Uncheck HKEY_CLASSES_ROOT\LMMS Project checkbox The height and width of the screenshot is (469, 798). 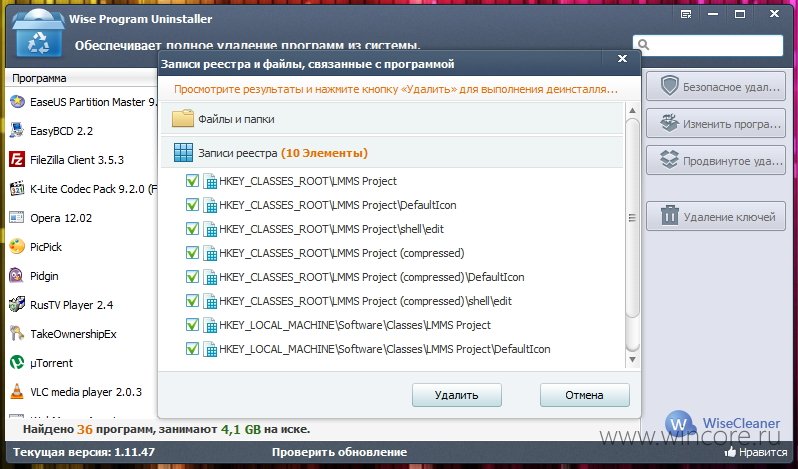click(x=192, y=181)
